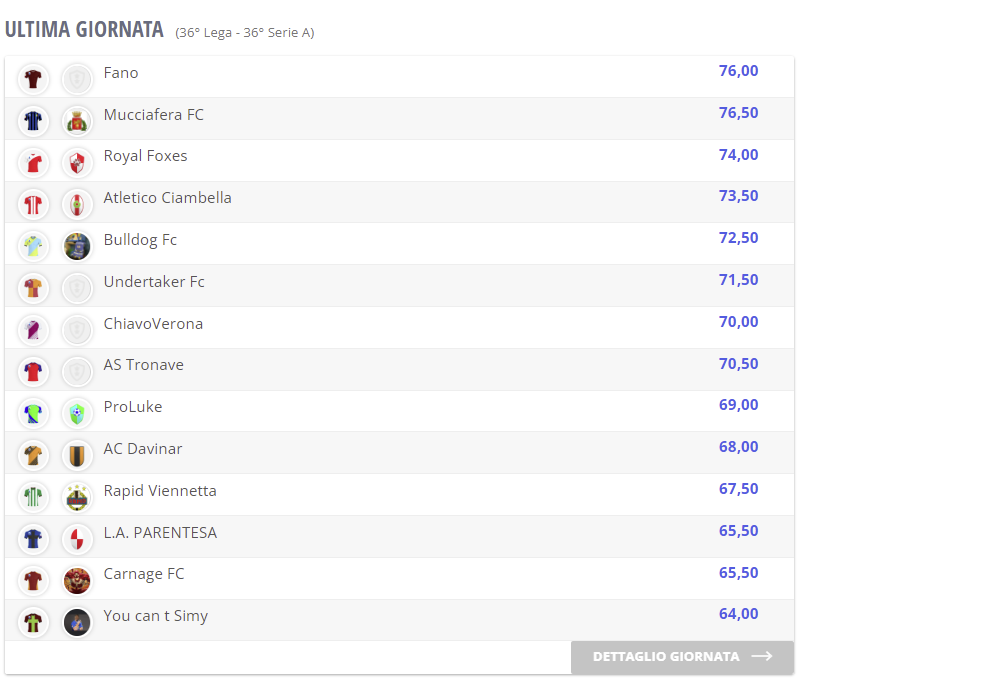
Task: Click the ProLuke green jersey icon
Action: tap(33, 414)
